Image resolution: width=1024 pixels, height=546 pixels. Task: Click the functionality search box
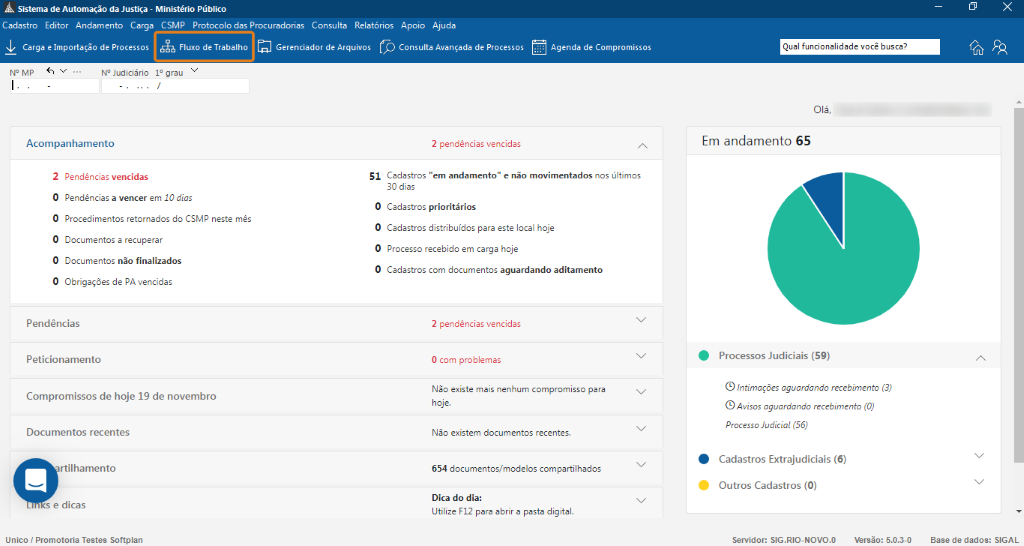point(859,47)
